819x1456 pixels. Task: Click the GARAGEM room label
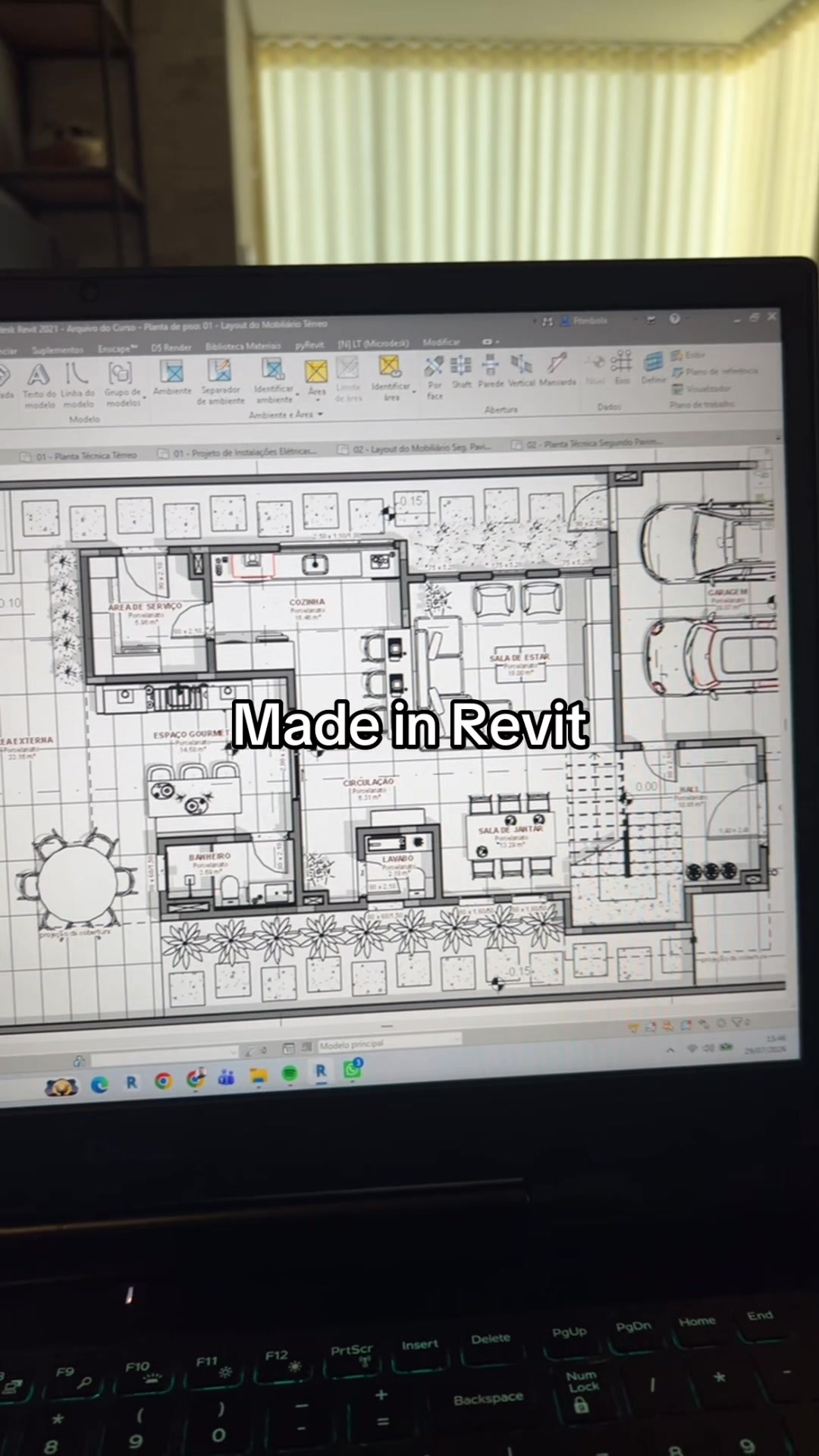pos(727,591)
